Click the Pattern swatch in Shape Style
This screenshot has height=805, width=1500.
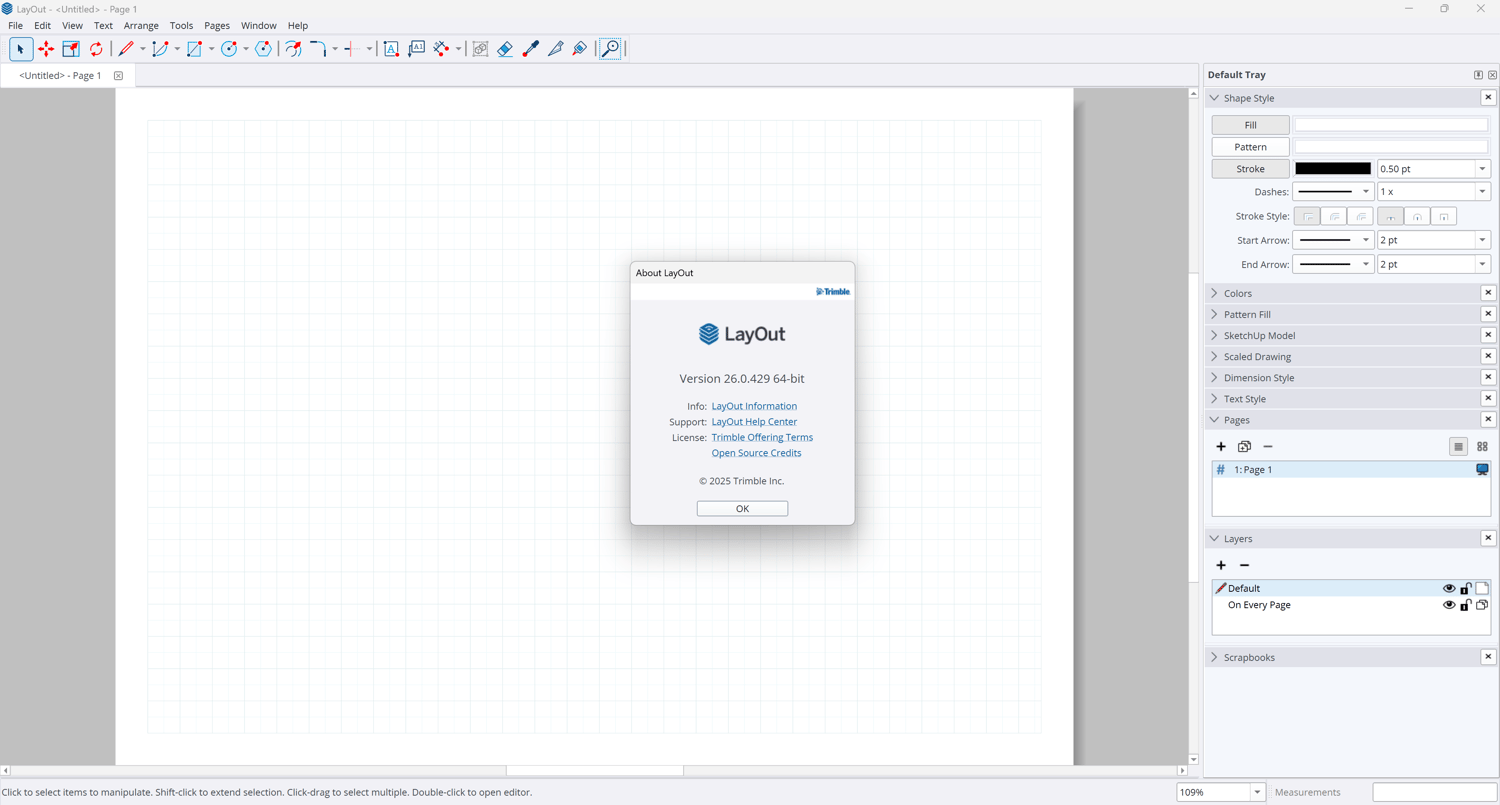tap(1391, 147)
